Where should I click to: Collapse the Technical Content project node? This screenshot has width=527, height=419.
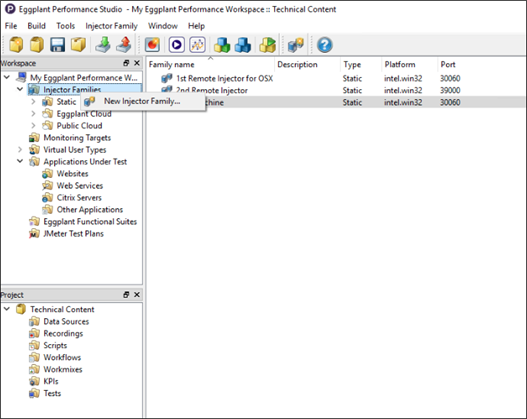click(7, 309)
